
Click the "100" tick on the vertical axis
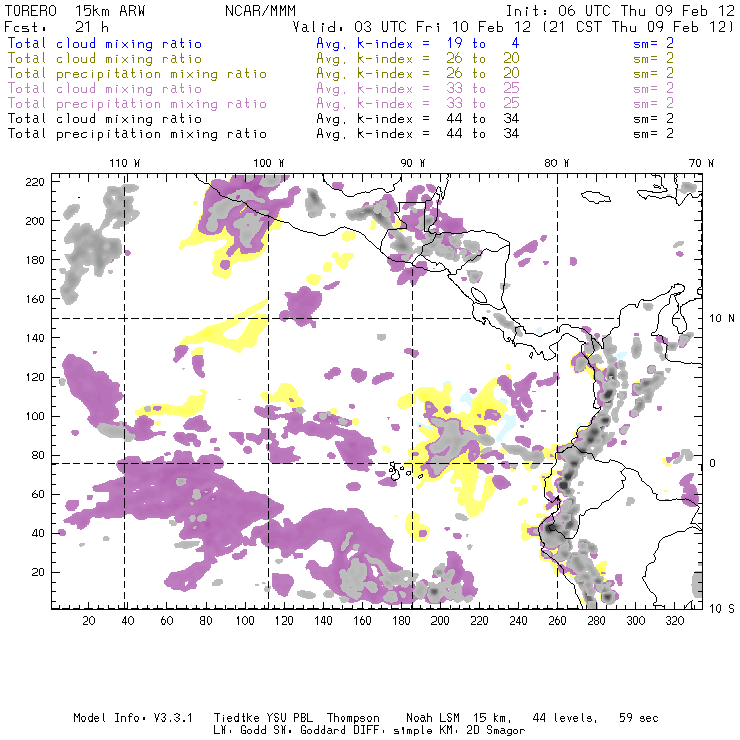(35, 416)
